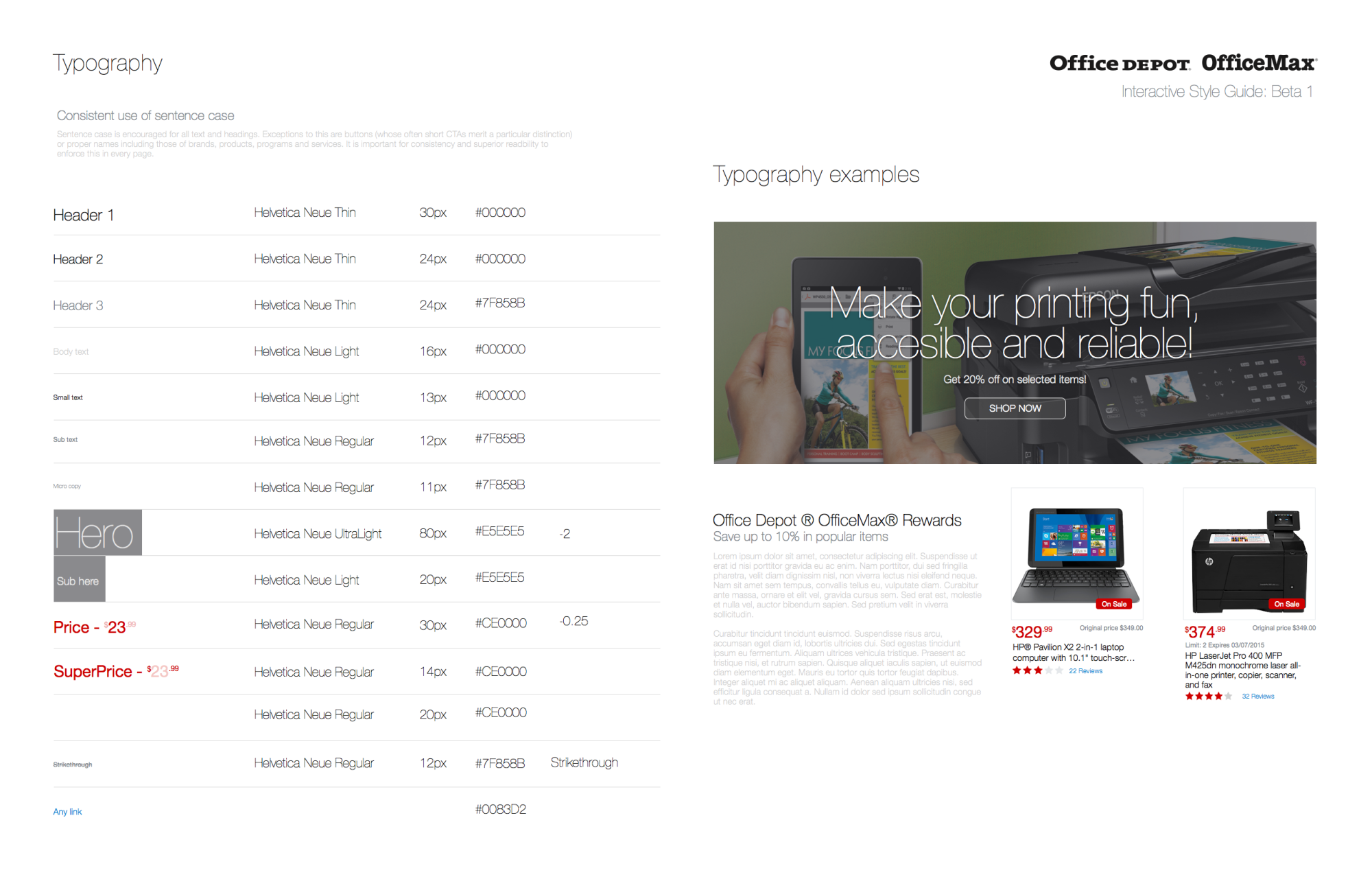
Task: Click the grey Hero sample block
Action: tap(97, 533)
